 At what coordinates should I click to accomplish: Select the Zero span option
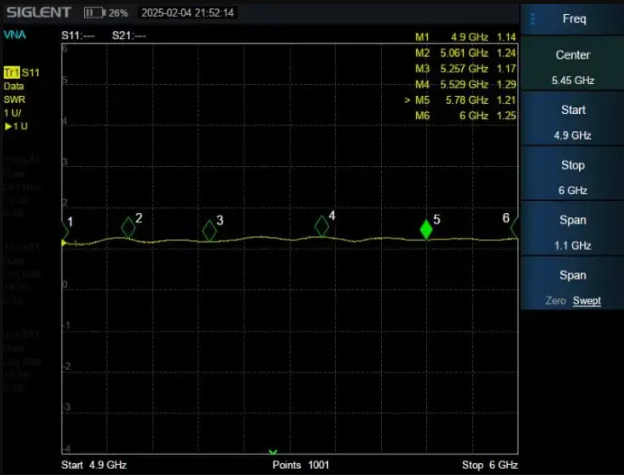556,300
